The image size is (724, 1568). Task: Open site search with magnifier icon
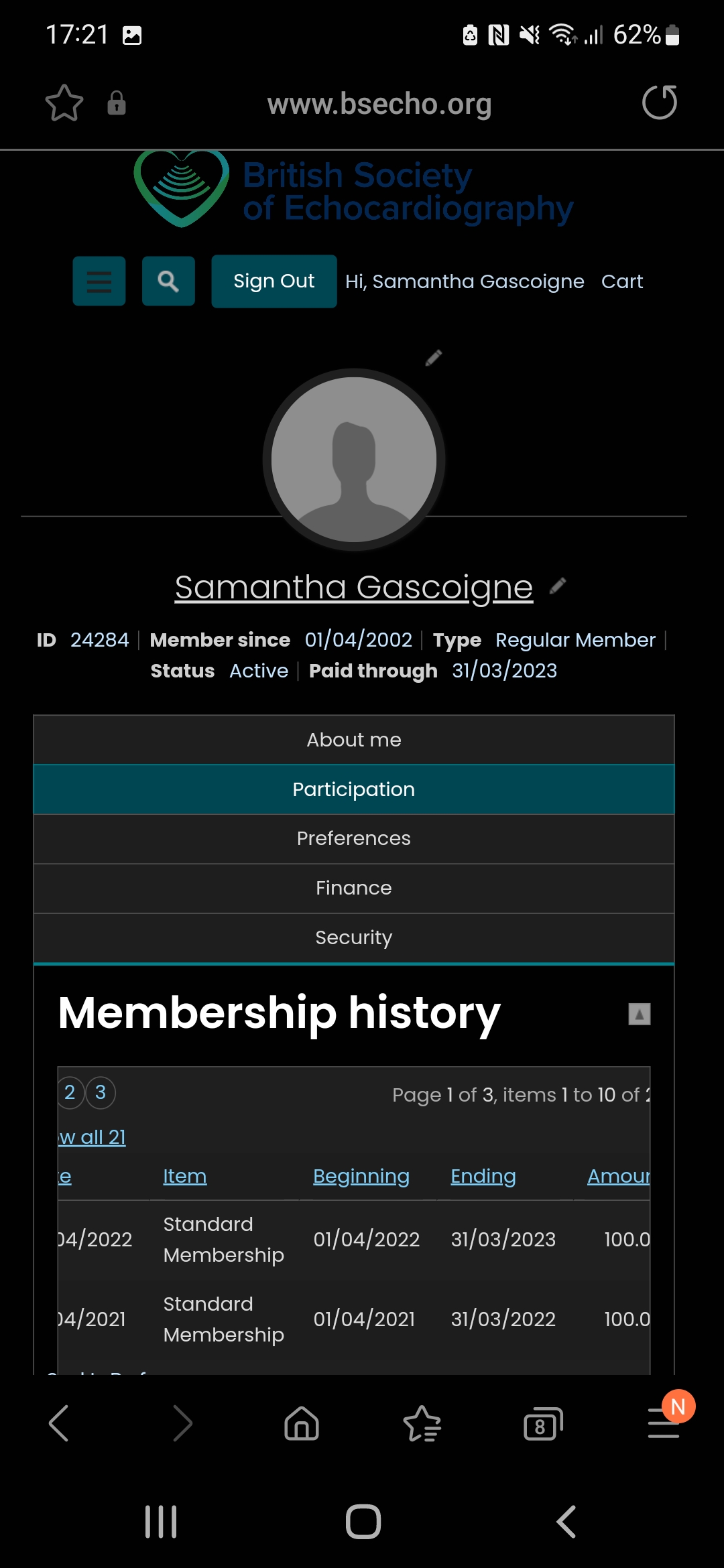pyautogui.click(x=168, y=281)
